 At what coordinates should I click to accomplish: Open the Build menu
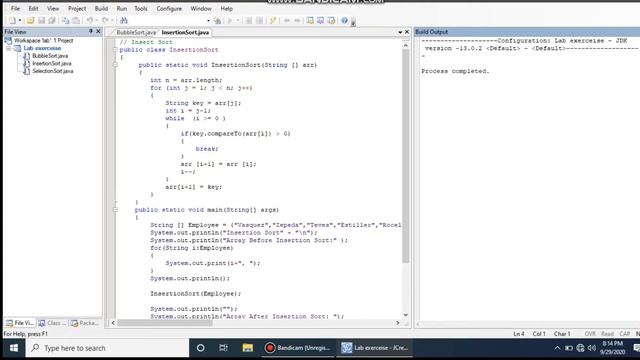coord(101,9)
